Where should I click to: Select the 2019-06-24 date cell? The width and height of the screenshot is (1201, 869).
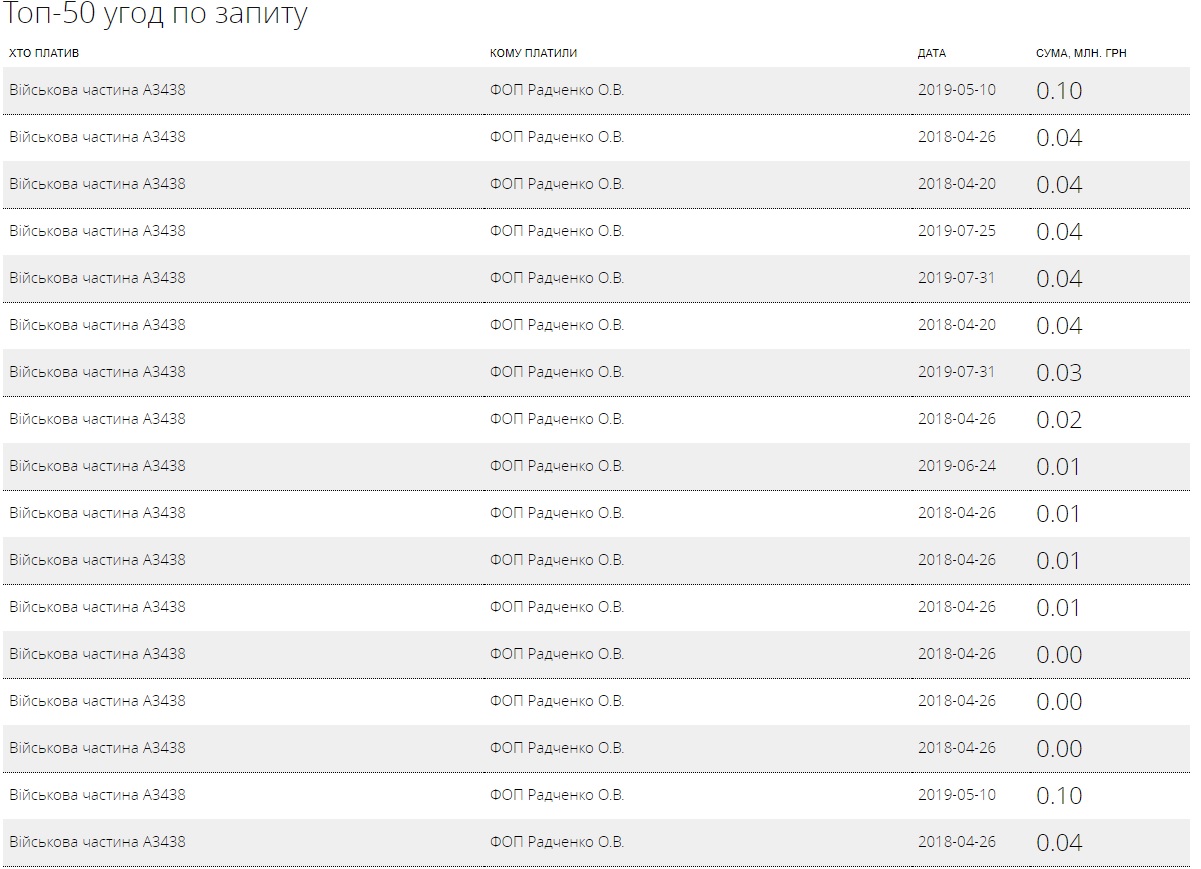point(956,466)
